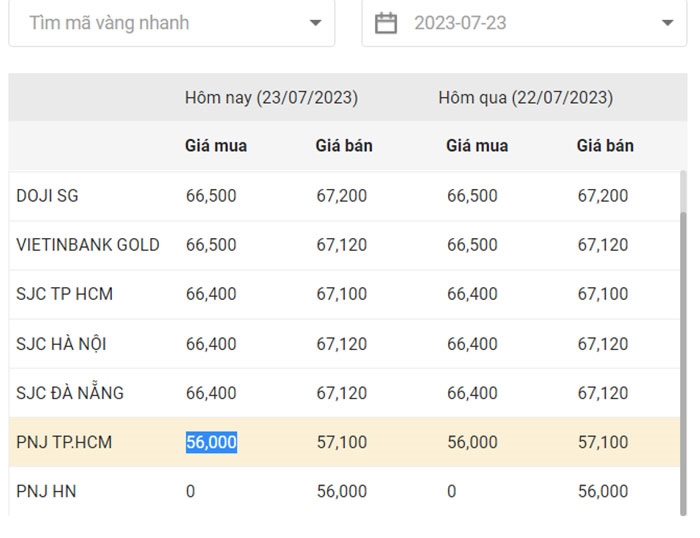Click the "Hôm nay (23/07/2023)" column header
This screenshot has width=700, height=538.
coord(271,98)
